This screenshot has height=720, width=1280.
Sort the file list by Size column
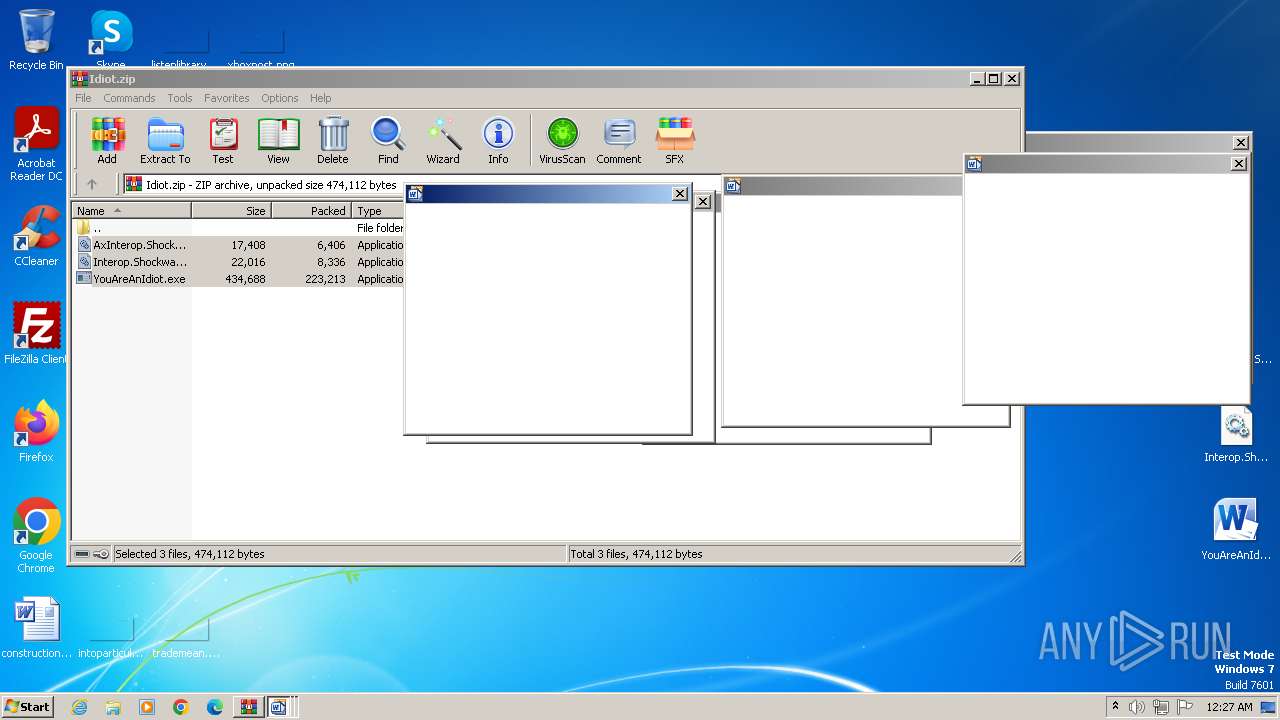pos(231,211)
